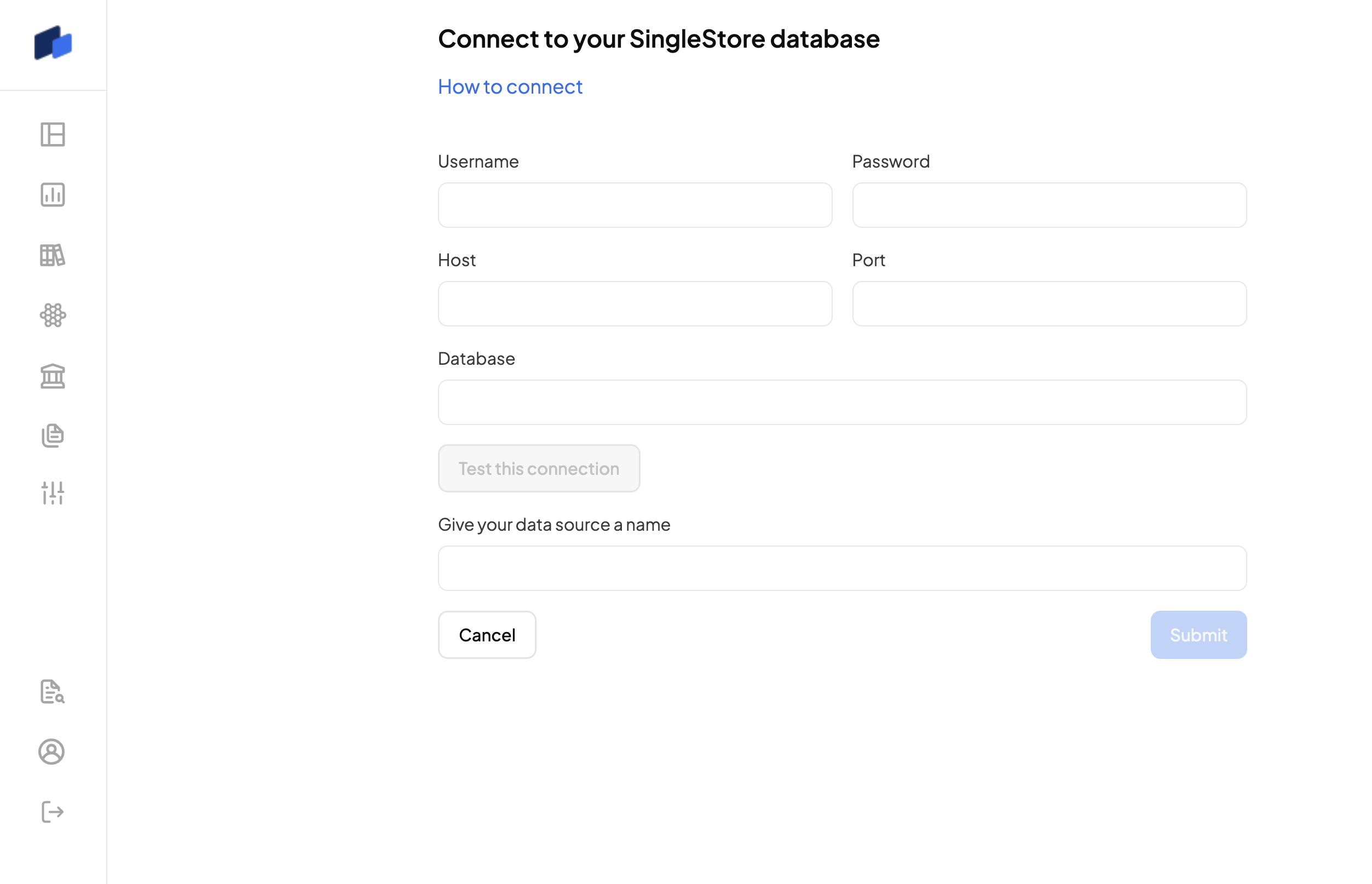
Task: Open the sliders settings icon in sidebar
Action: point(53,493)
